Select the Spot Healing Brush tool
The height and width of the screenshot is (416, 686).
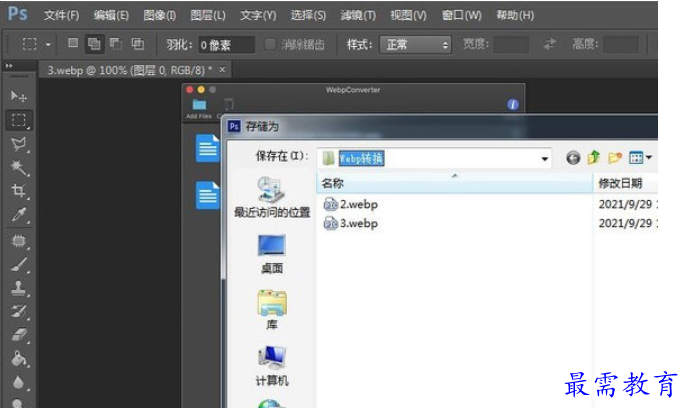tap(18, 241)
